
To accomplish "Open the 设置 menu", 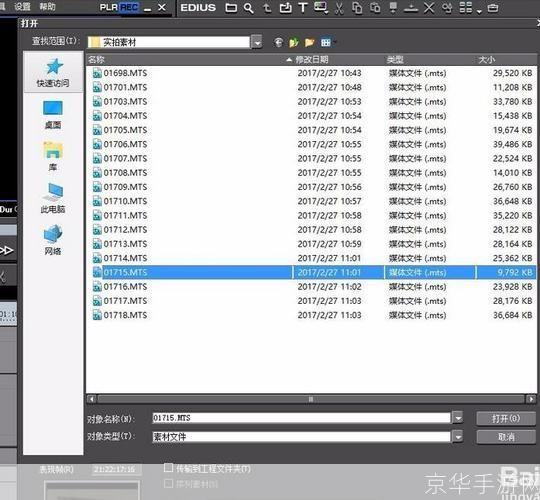I will 22,6.
